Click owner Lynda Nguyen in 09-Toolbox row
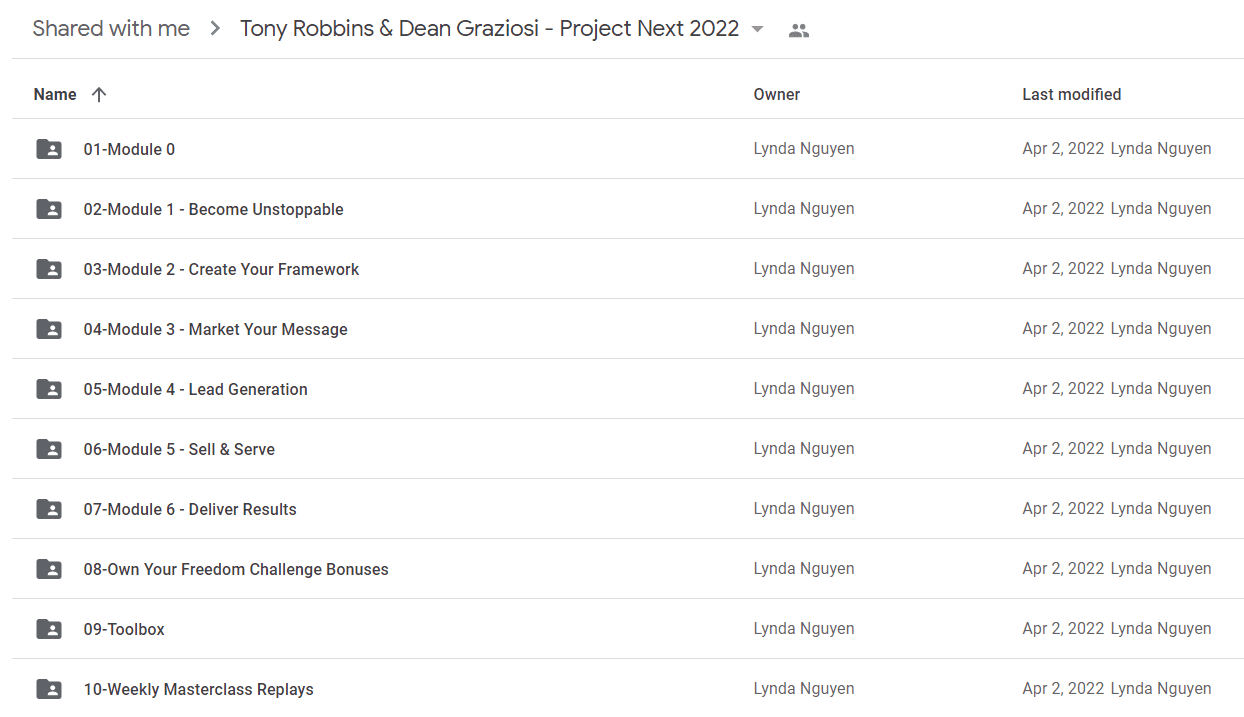 804,629
